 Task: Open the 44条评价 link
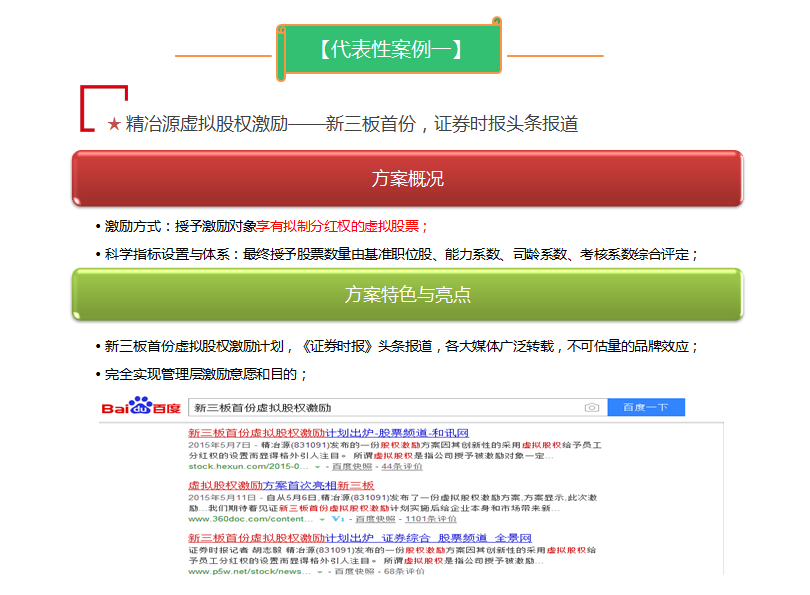(402, 466)
